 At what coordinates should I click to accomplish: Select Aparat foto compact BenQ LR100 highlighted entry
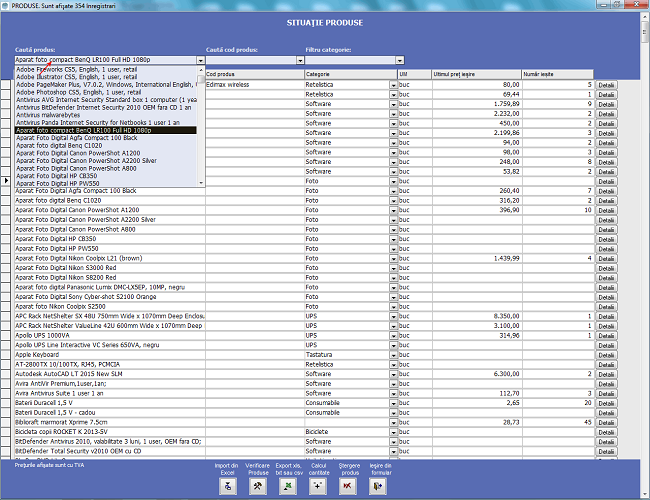click(x=106, y=130)
